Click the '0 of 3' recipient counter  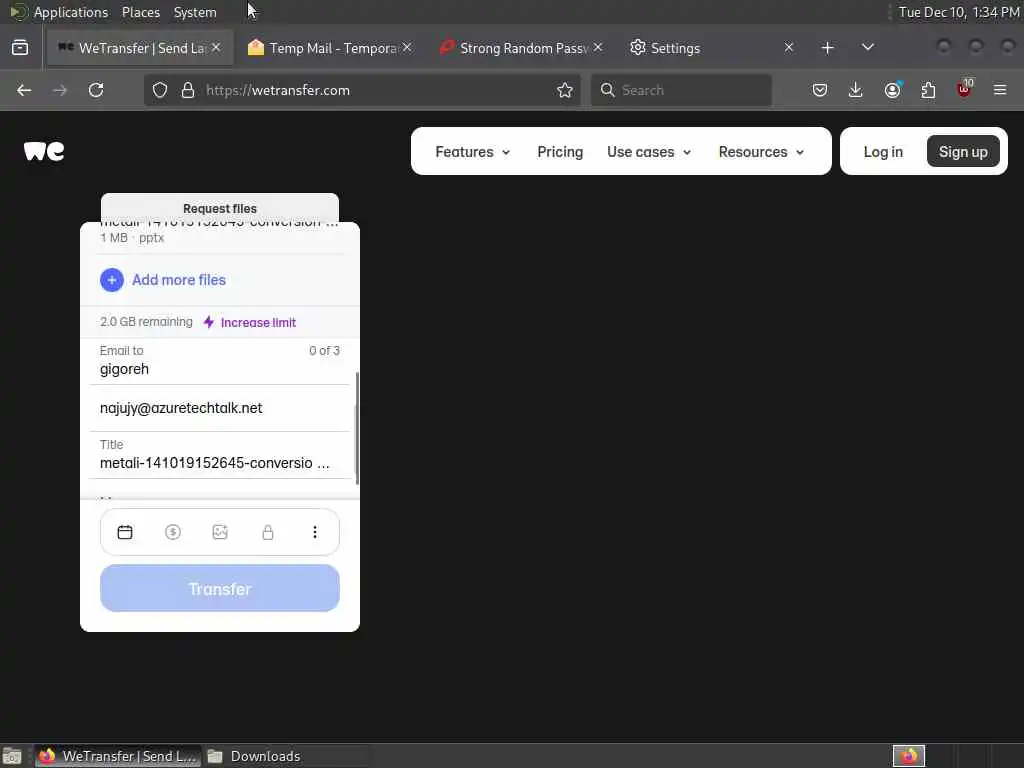tap(325, 351)
